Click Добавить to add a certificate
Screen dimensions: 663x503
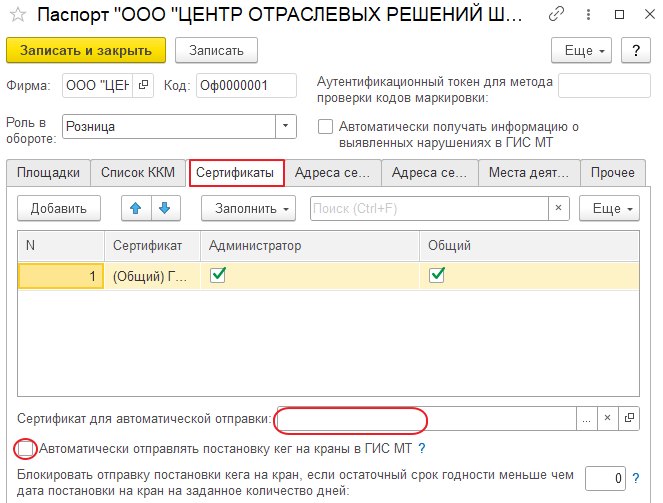[x=59, y=208]
